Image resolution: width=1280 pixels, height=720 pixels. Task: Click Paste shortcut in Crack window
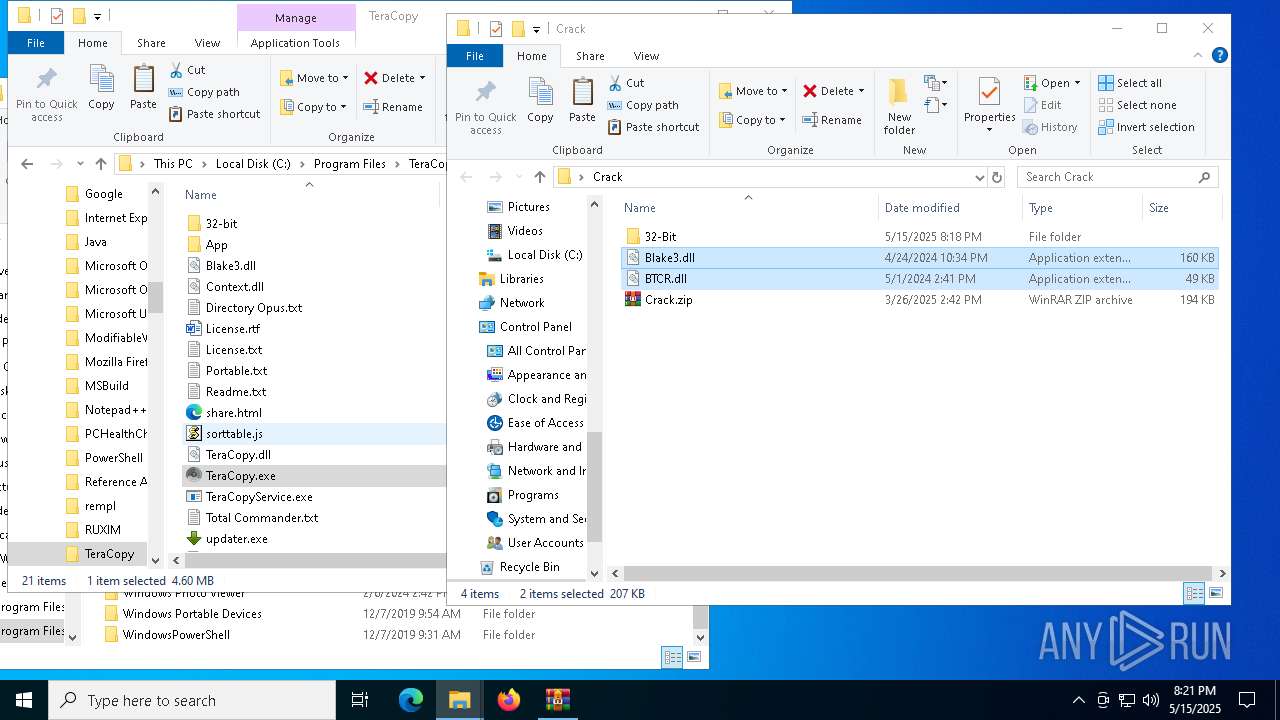click(x=653, y=127)
